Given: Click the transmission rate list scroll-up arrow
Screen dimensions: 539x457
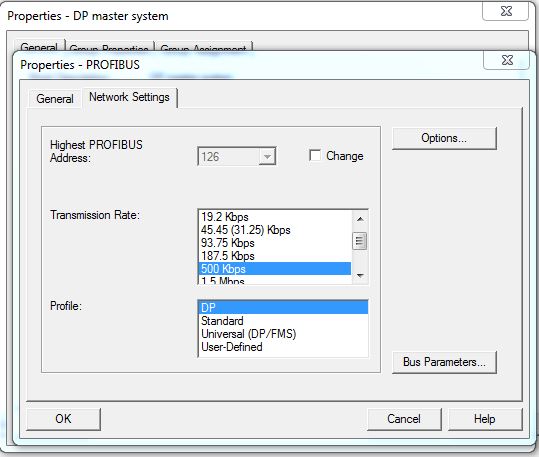Looking at the screenshot, I should 360,219.
